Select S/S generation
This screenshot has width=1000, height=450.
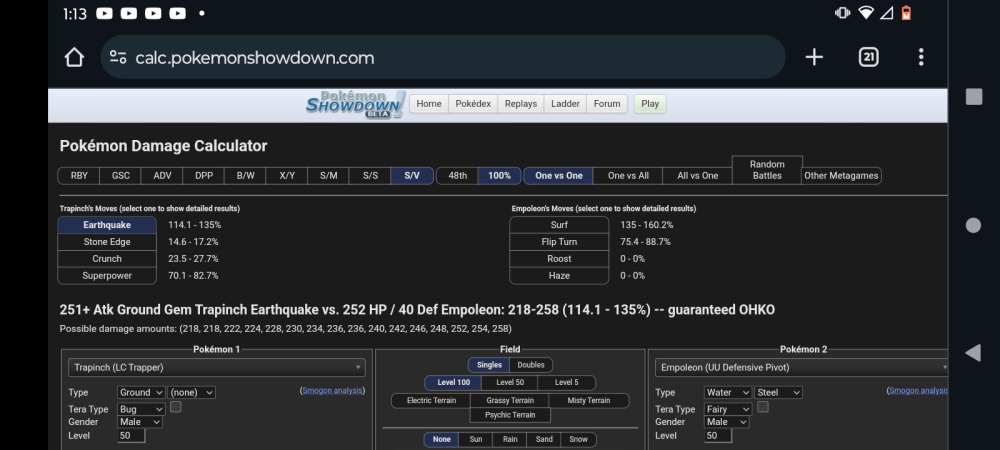[370, 176]
